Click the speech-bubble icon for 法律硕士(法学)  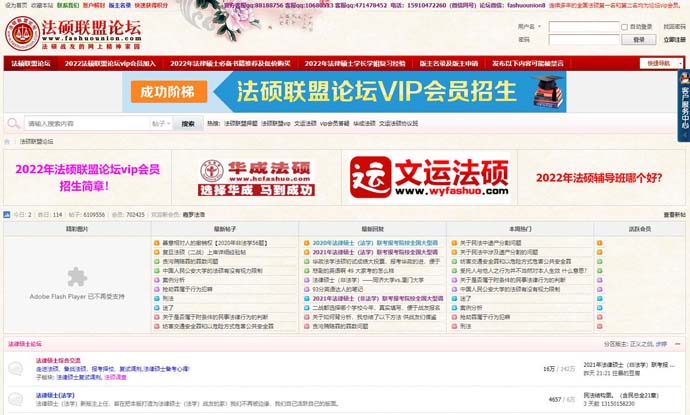click(x=16, y=399)
